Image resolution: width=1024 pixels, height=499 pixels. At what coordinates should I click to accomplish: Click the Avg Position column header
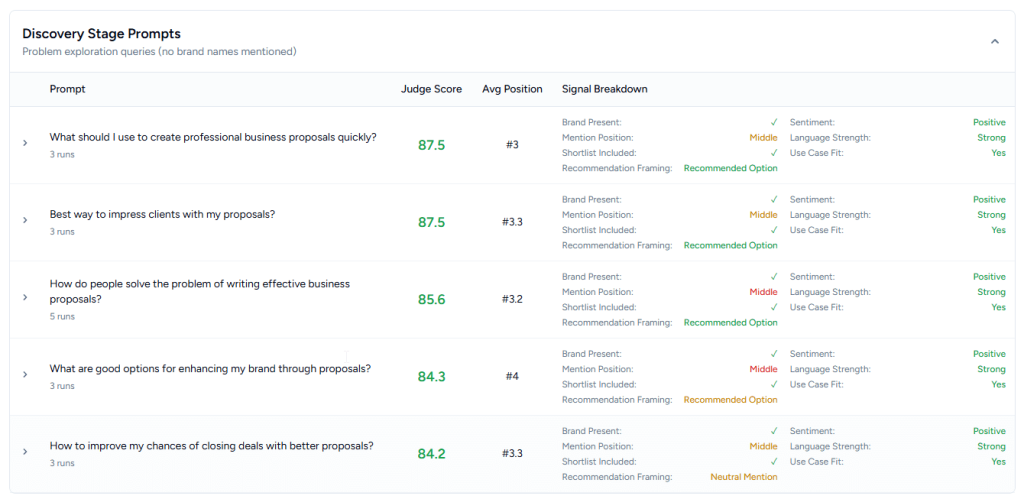click(512, 89)
